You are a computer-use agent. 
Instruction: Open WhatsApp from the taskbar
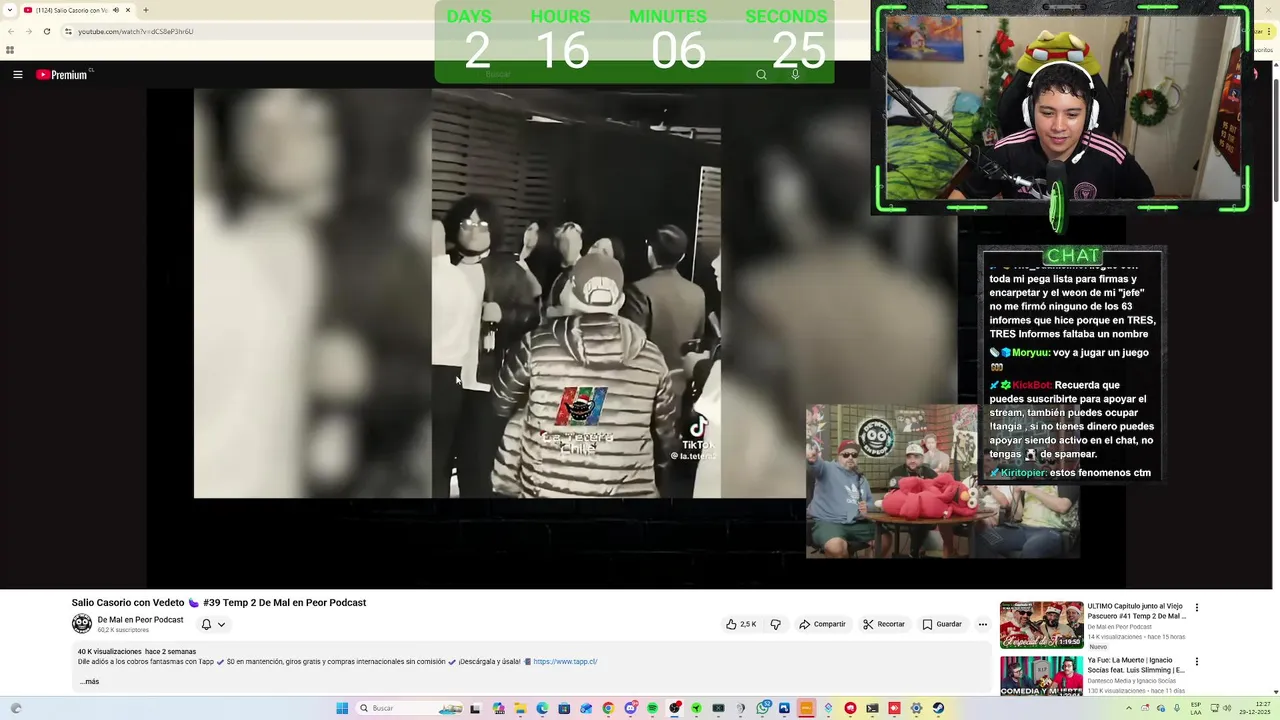[x=763, y=708]
